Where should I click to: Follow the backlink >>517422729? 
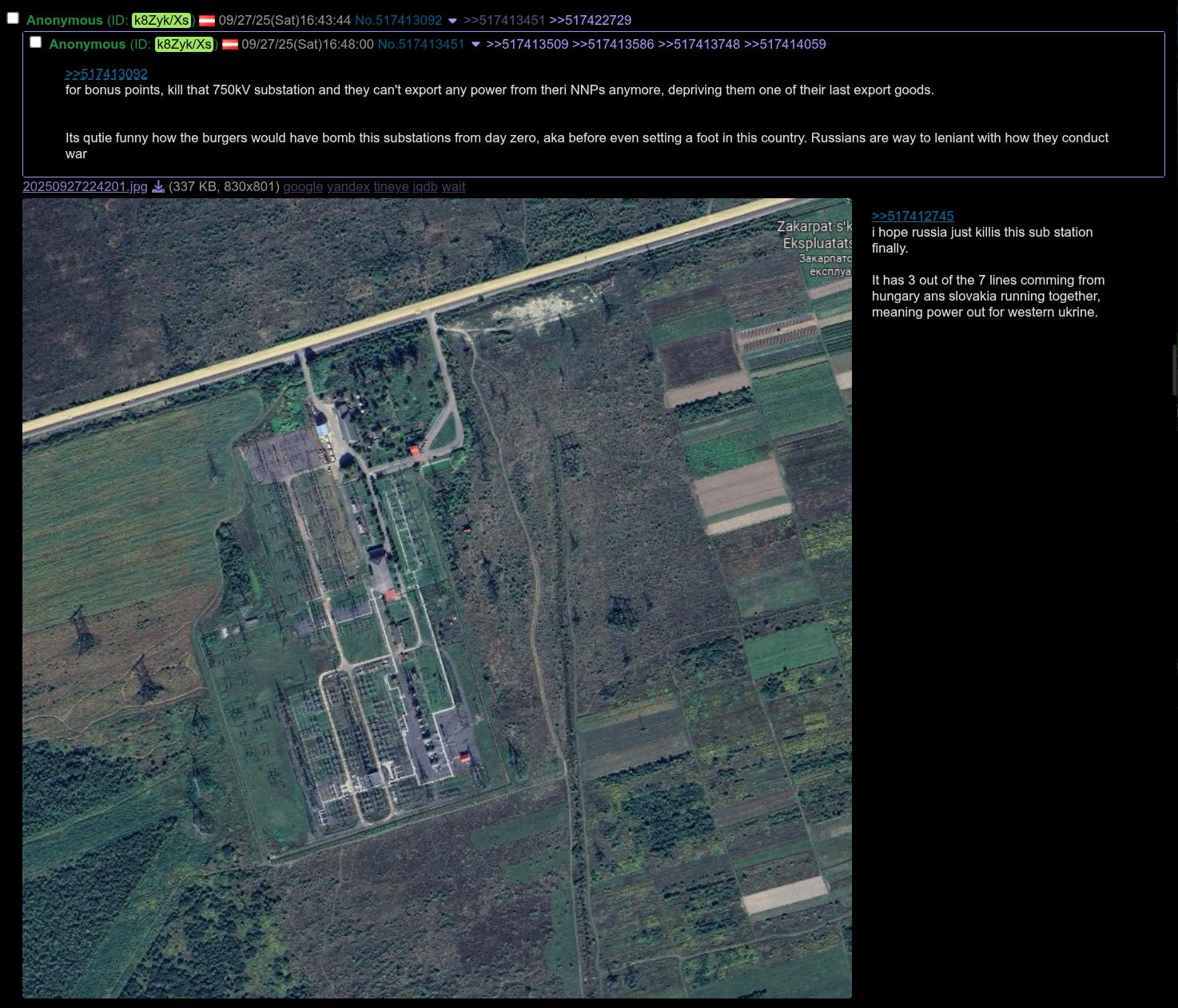(591, 20)
